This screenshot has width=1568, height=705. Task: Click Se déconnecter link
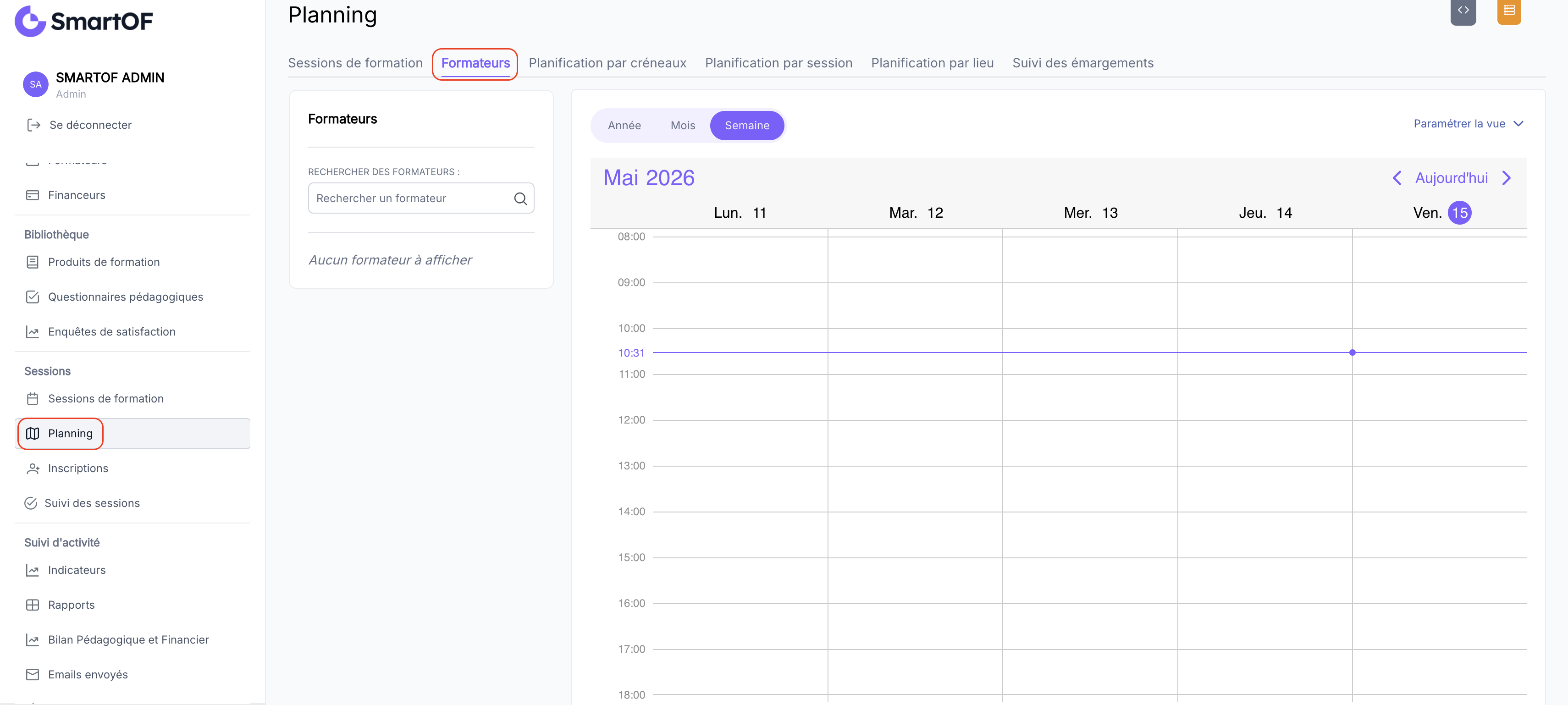click(x=90, y=125)
